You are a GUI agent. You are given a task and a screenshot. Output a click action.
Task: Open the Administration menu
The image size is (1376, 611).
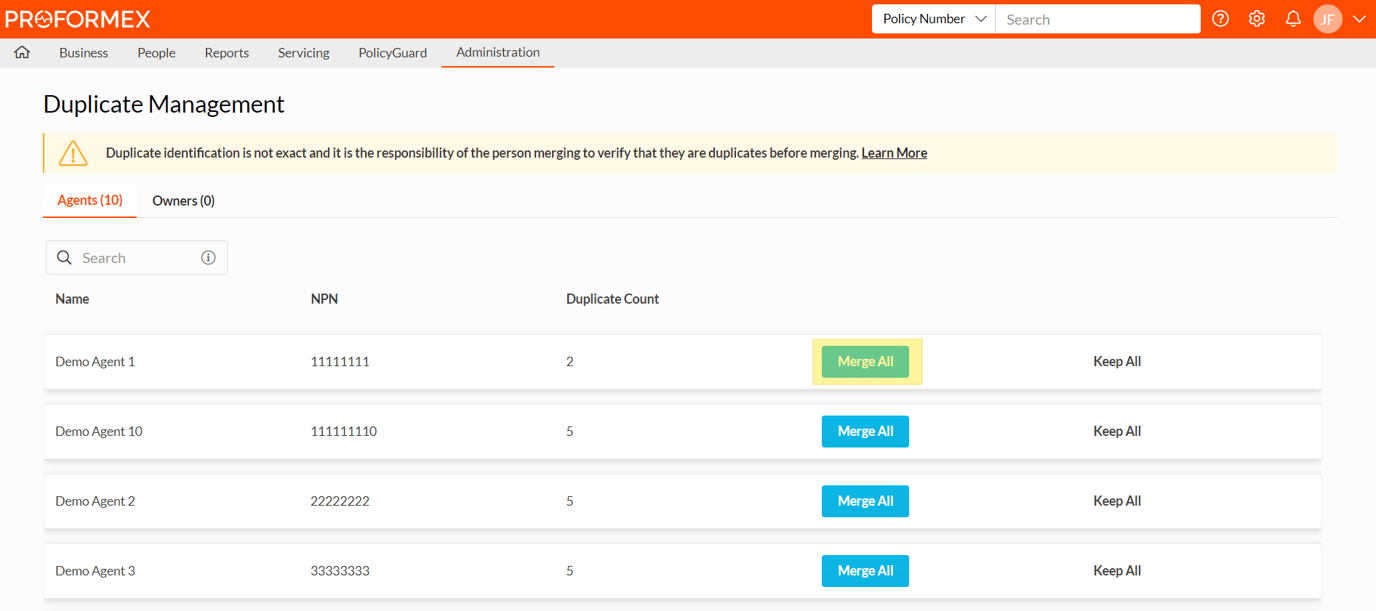click(497, 52)
